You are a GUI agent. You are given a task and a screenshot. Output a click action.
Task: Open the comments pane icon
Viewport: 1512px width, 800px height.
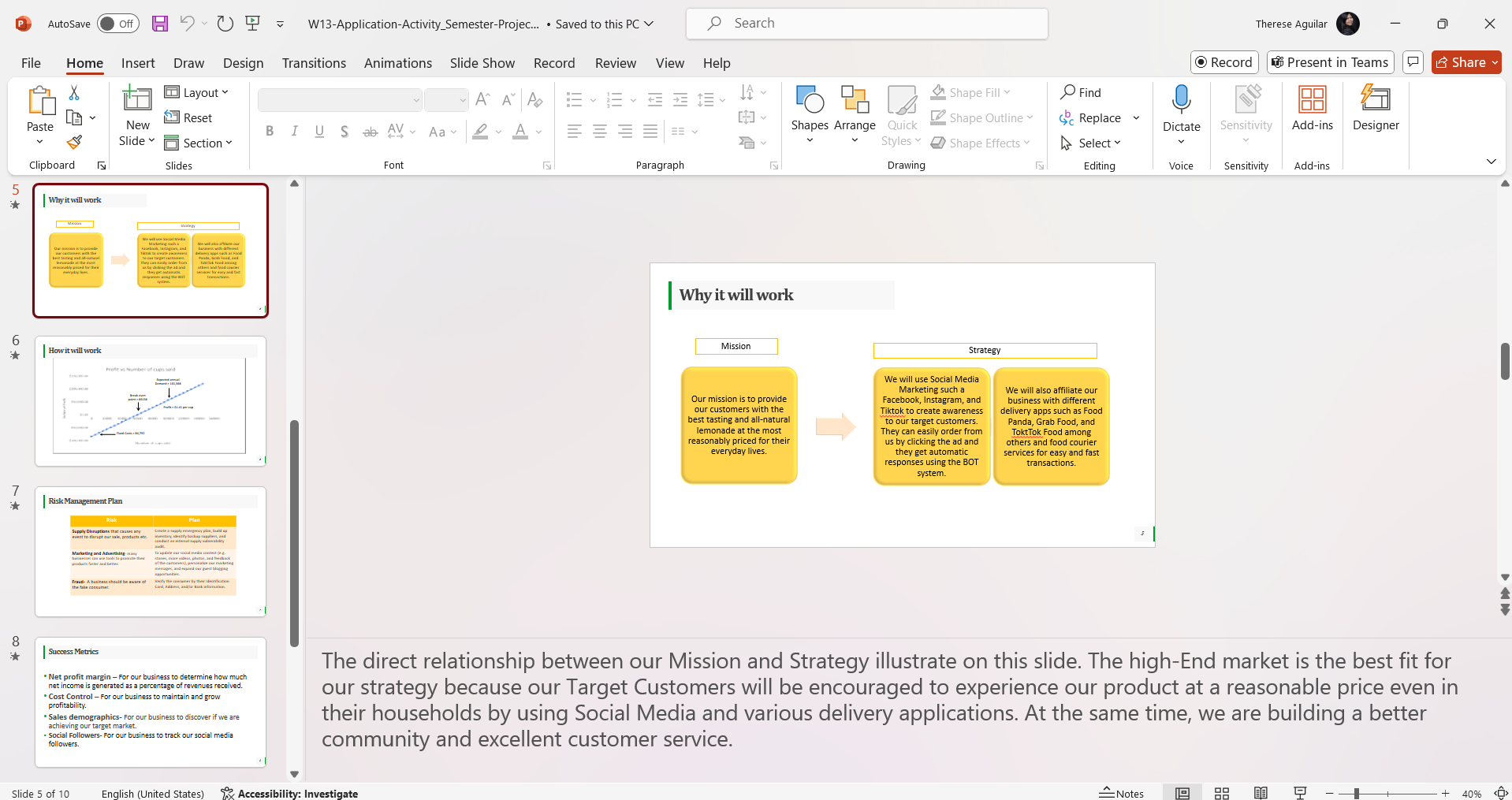(x=1413, y=62)
